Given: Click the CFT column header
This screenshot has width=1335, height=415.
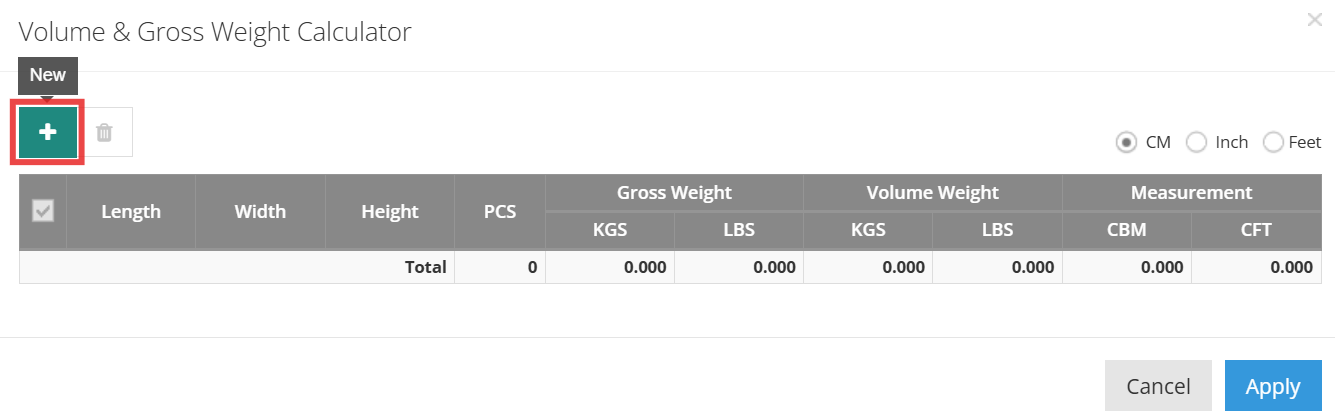Looking at the screenshot, I should [x=1256, y=230].
